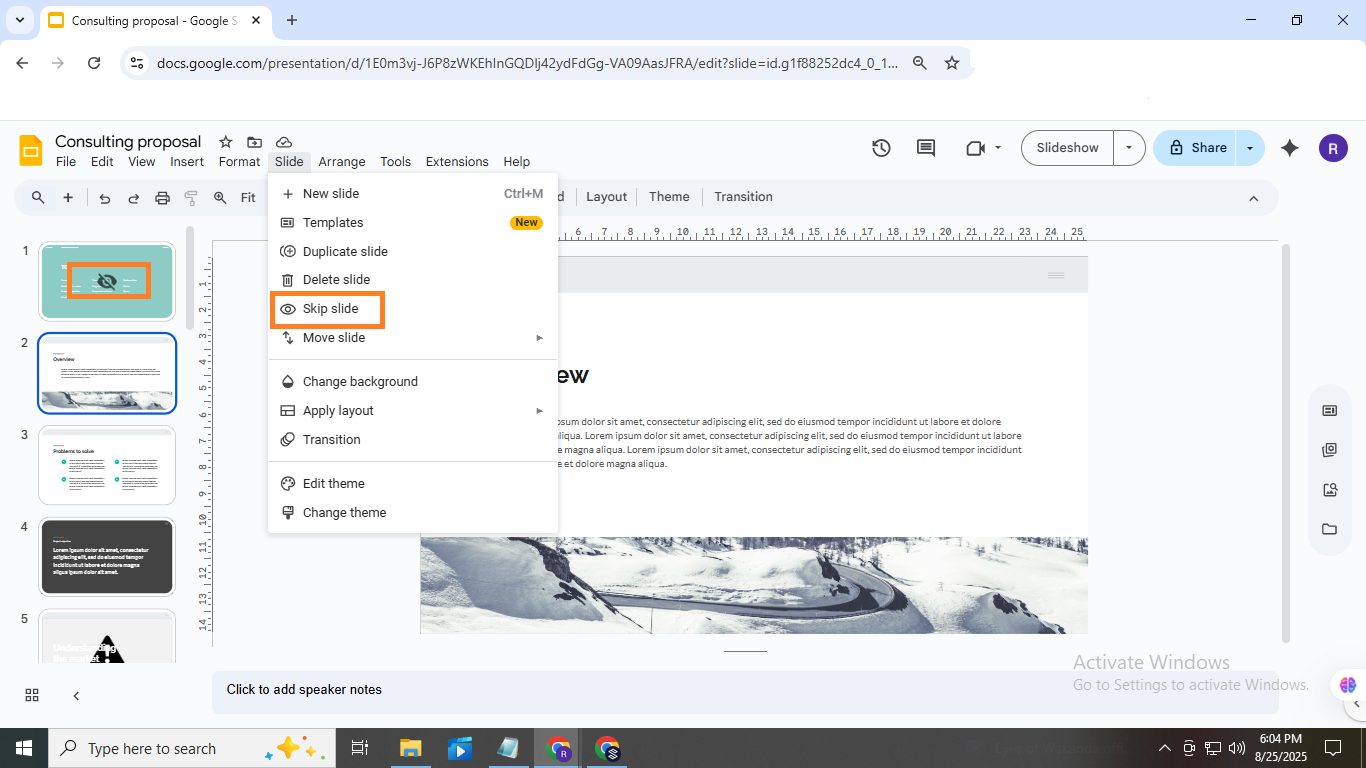Click the undo arrow icon
Image resolution: width=1366 pixels, height=768 pixels.
(104, 198)
